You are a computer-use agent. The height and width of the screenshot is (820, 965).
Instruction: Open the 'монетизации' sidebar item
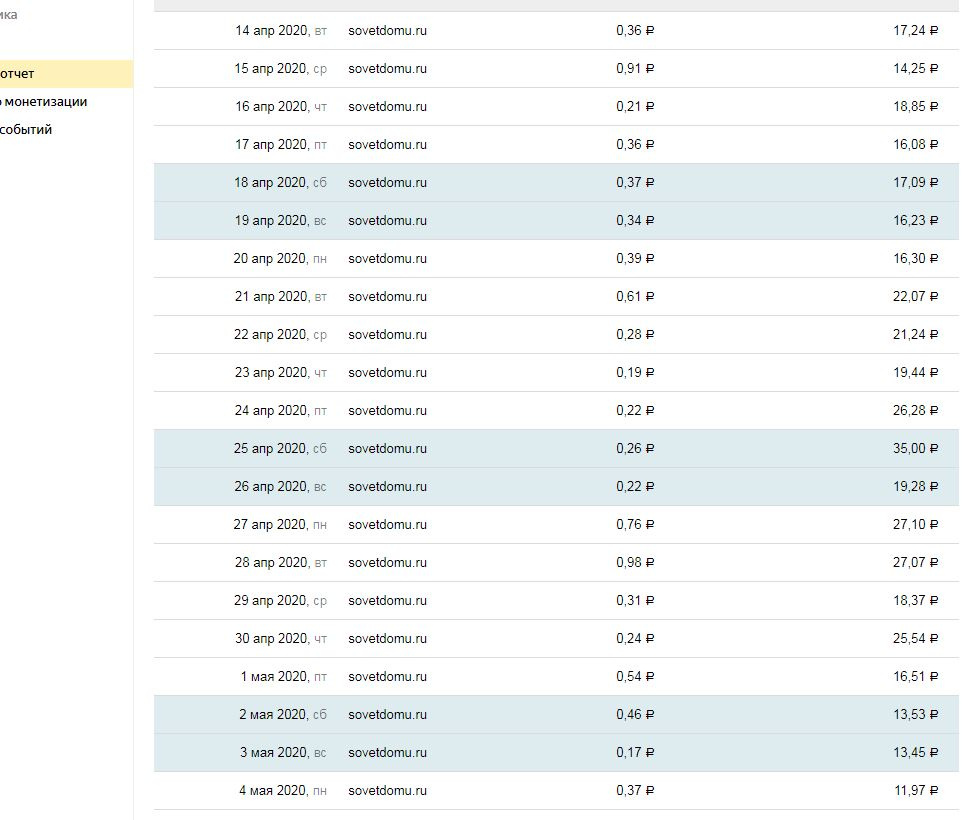pos(45,102)
